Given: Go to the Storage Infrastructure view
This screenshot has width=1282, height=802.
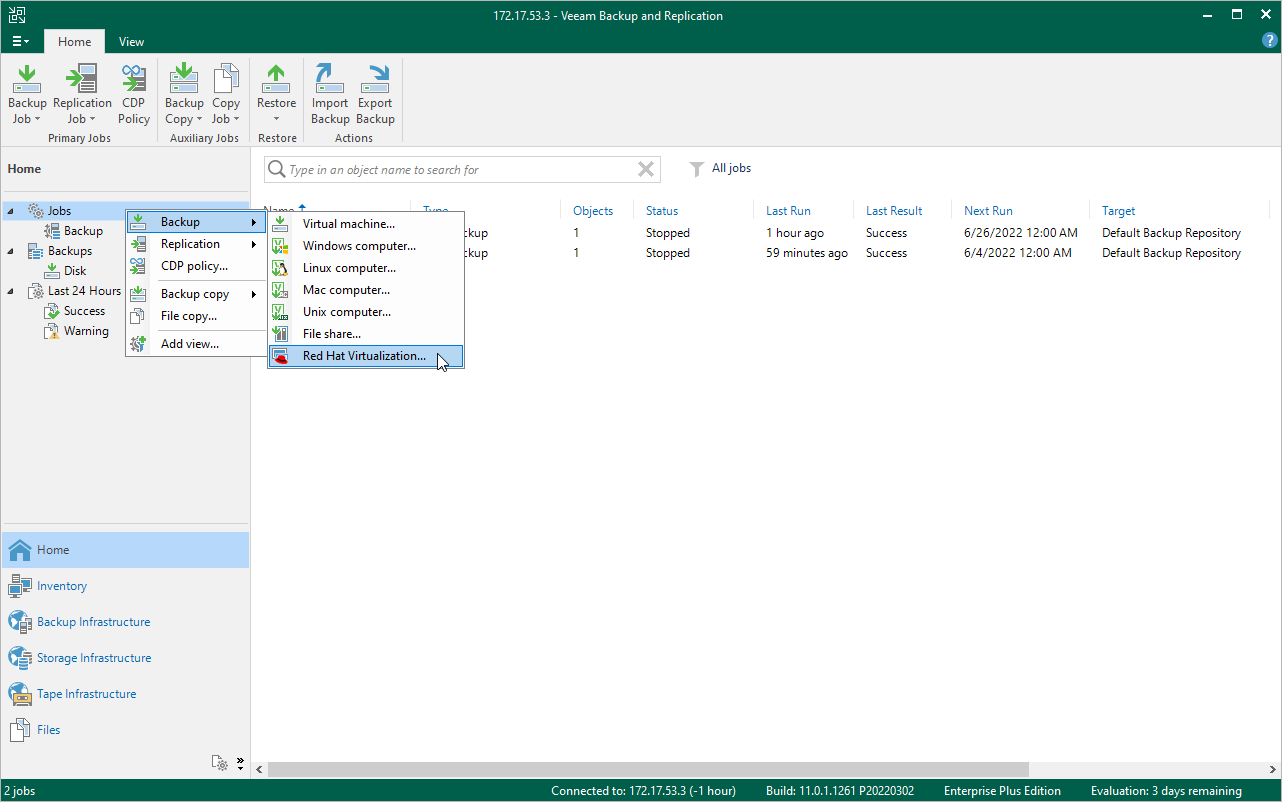Looking at the screenshot, I should (x=94, y=658).
